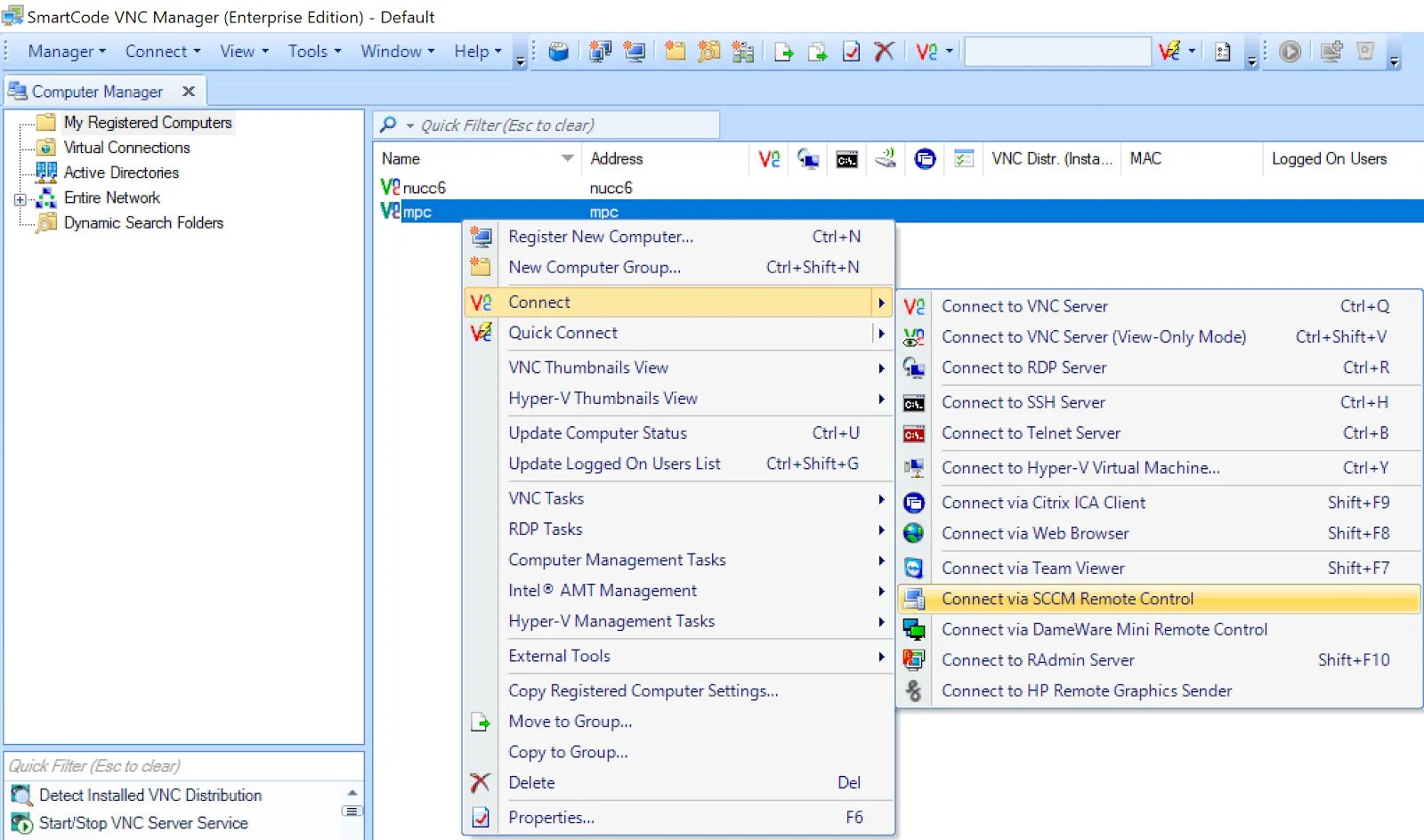Image resolution: width=1424 pixels, height=840 pixels.
Task: Open the quick connect toolbar dropdown arrow
Action: tap(1192, 52)
